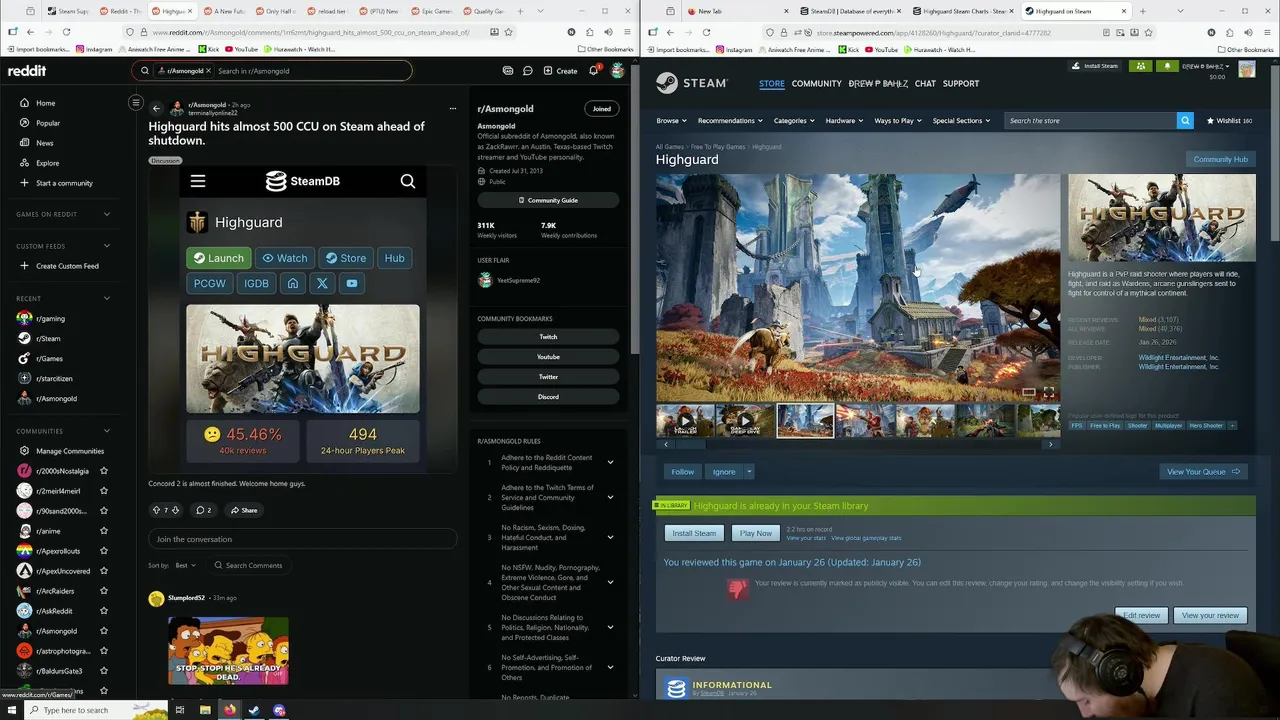
Task: Click the Search the store field
Action: coord(1091,121)
